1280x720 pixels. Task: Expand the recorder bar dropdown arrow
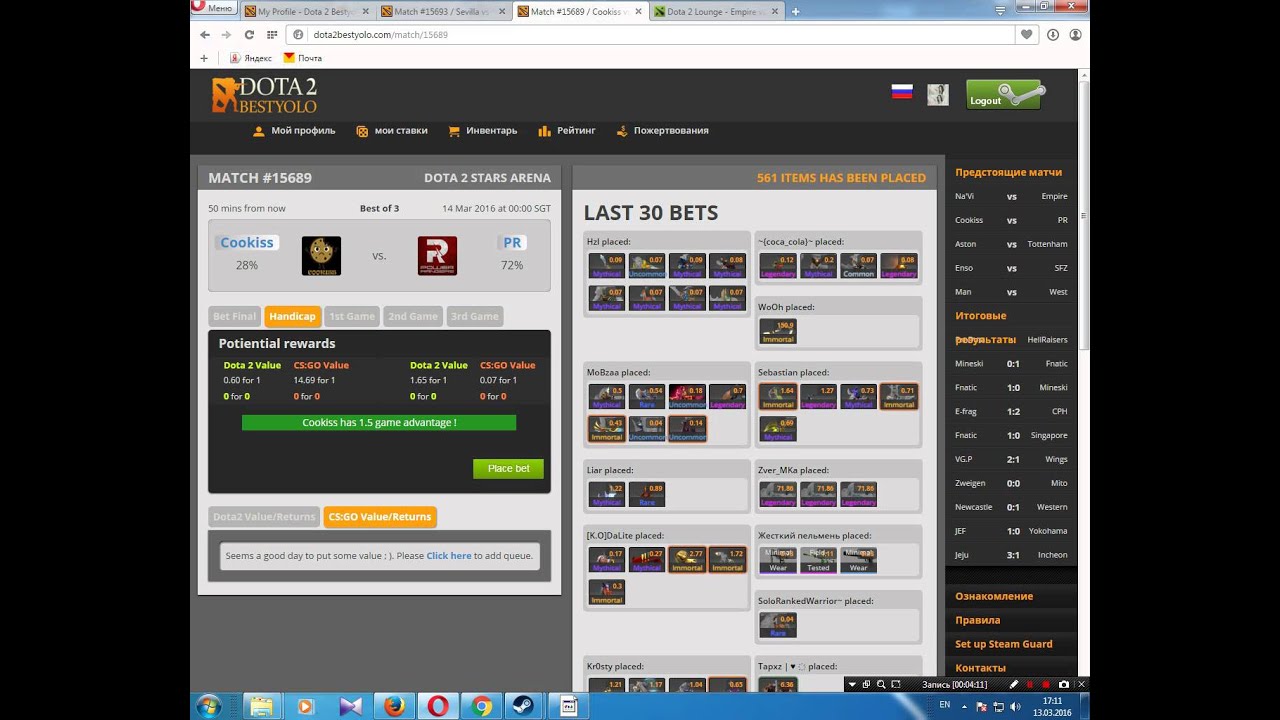click(x=852, y=684)
